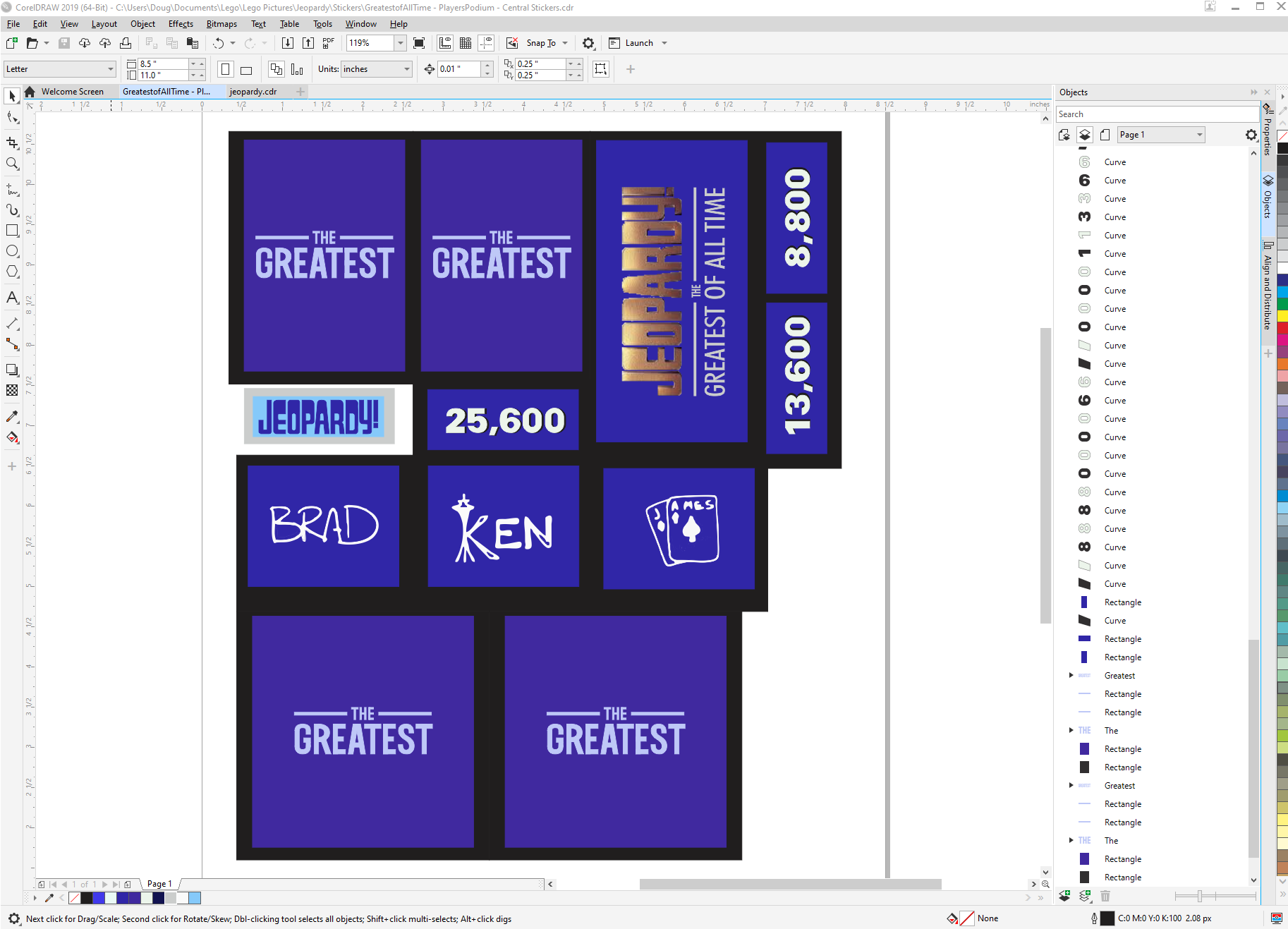This screenshot has width=1288, height=929.
Task: Toggle Pages, layers and objects view
Action: tap(1064, 135)
